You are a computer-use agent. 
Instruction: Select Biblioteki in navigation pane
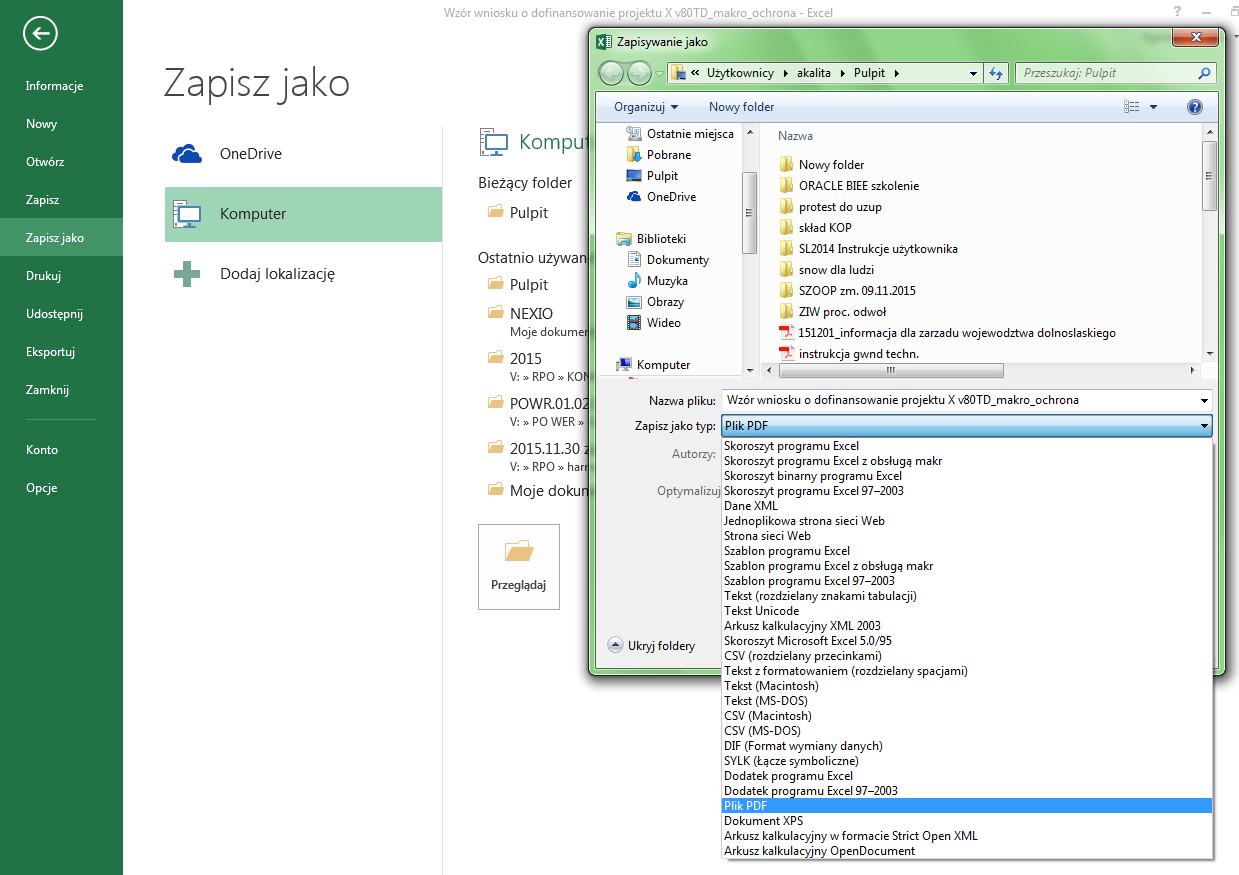click(x=651, y=239)
